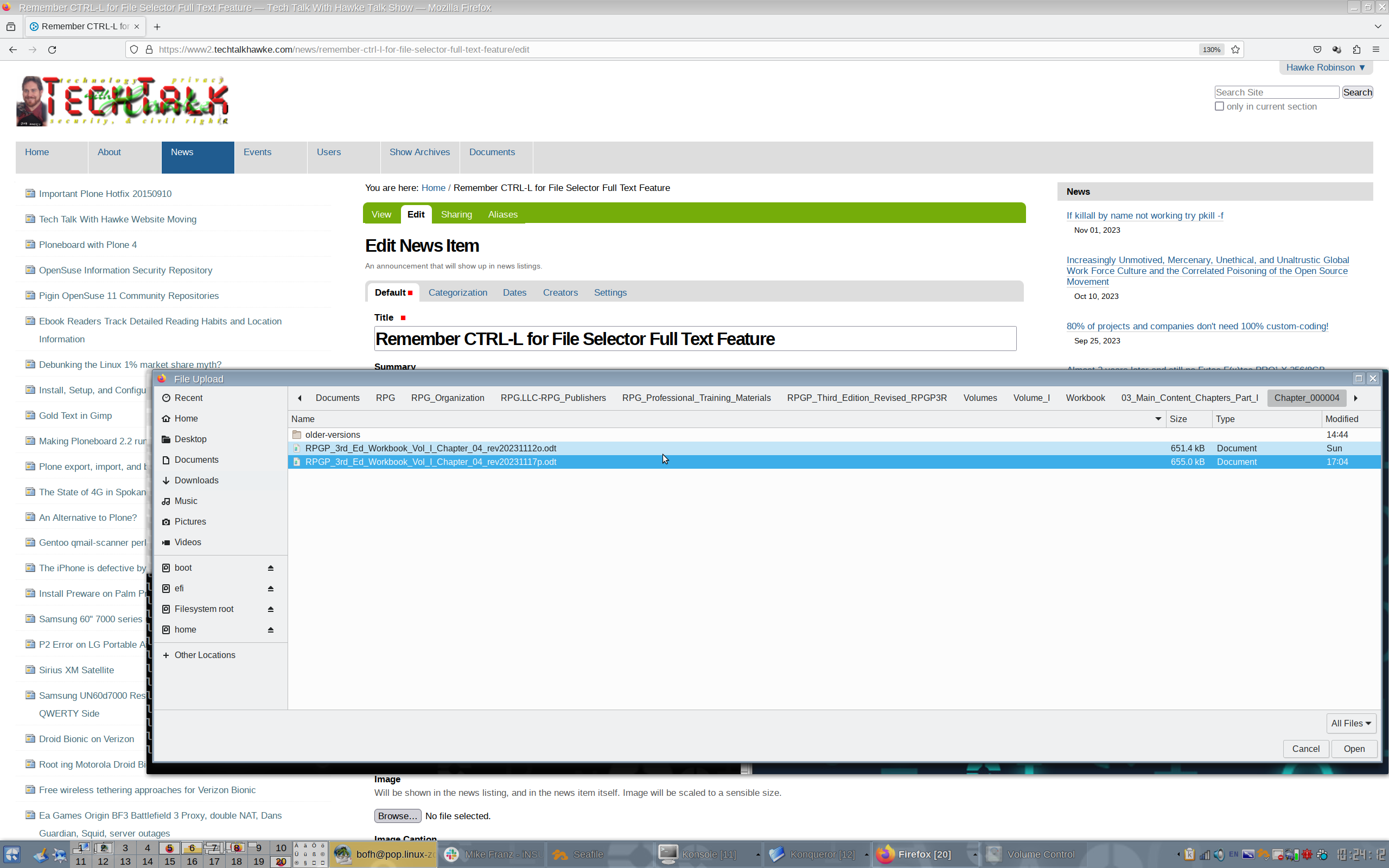The width and height of the screenshot is (1389, 868).
Task: Expand the Hawke Robinson user menu
Action: point(1326,68)
